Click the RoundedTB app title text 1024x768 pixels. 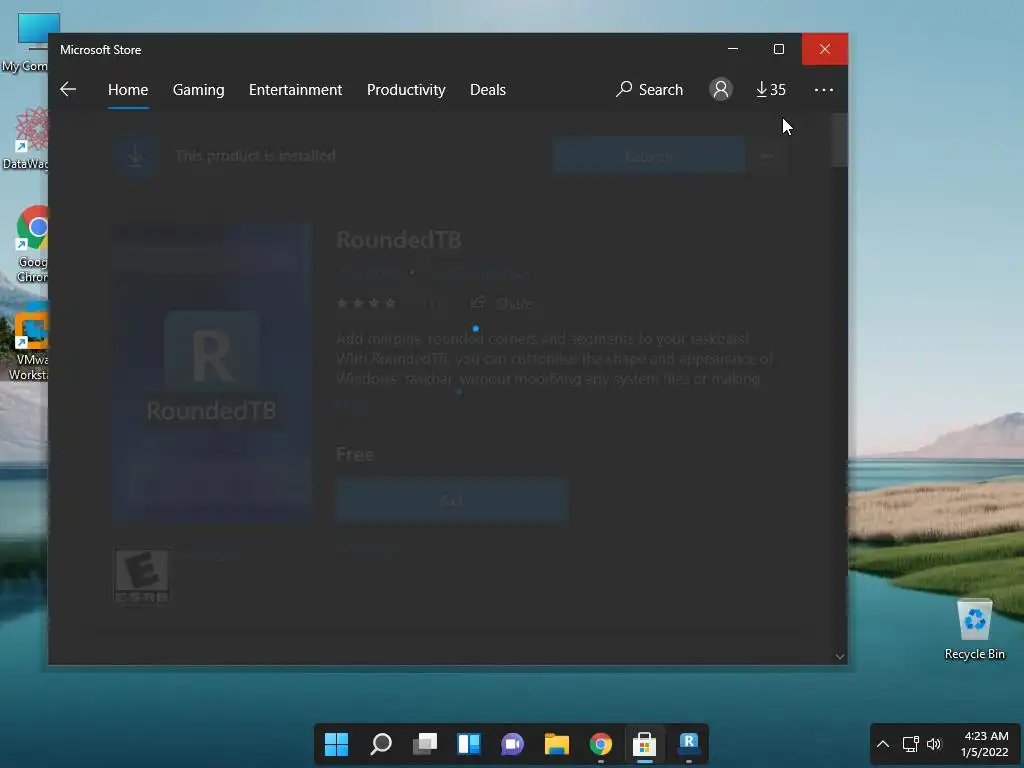398,240
